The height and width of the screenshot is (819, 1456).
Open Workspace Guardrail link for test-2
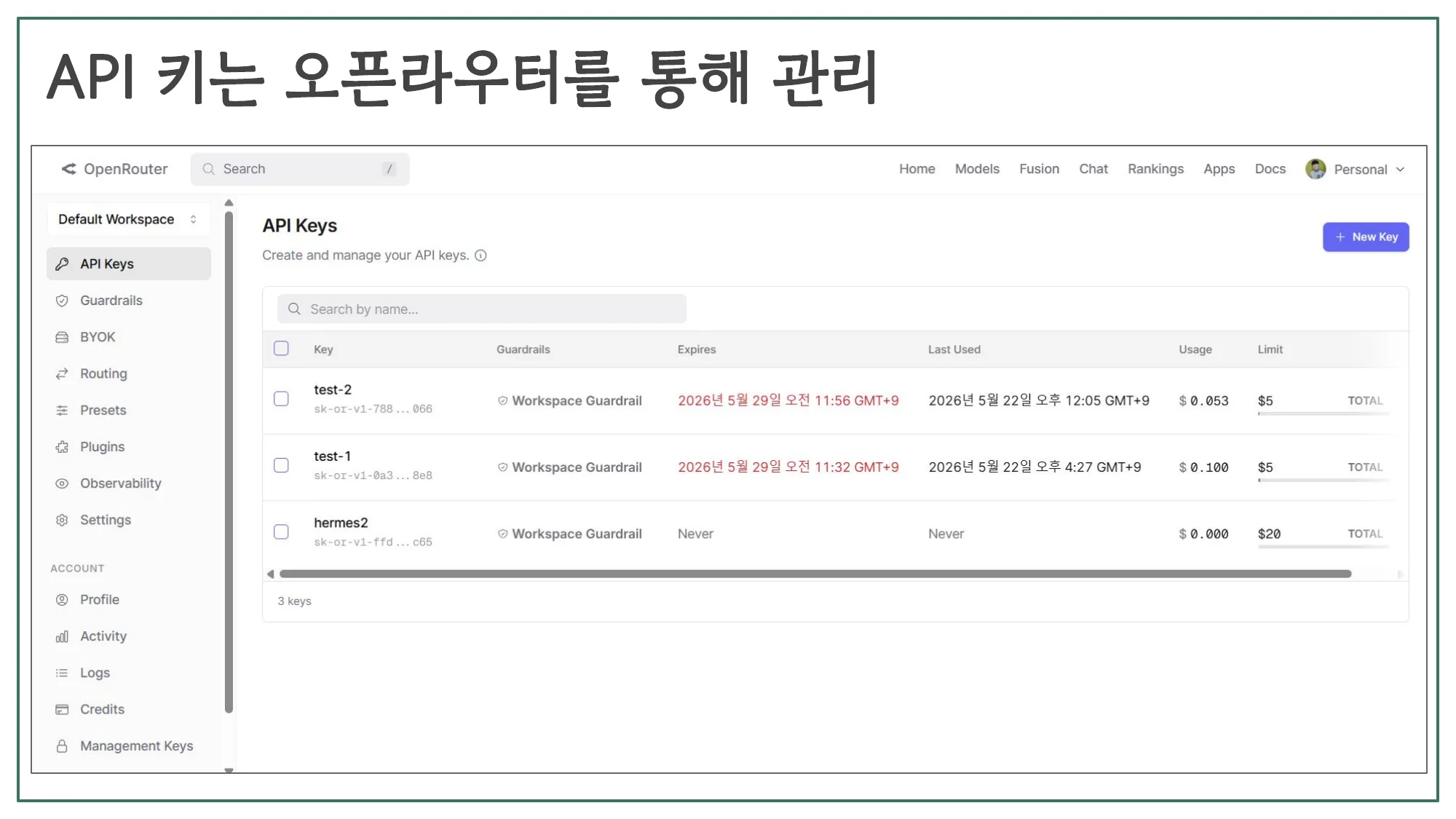(x=577, y=401)
